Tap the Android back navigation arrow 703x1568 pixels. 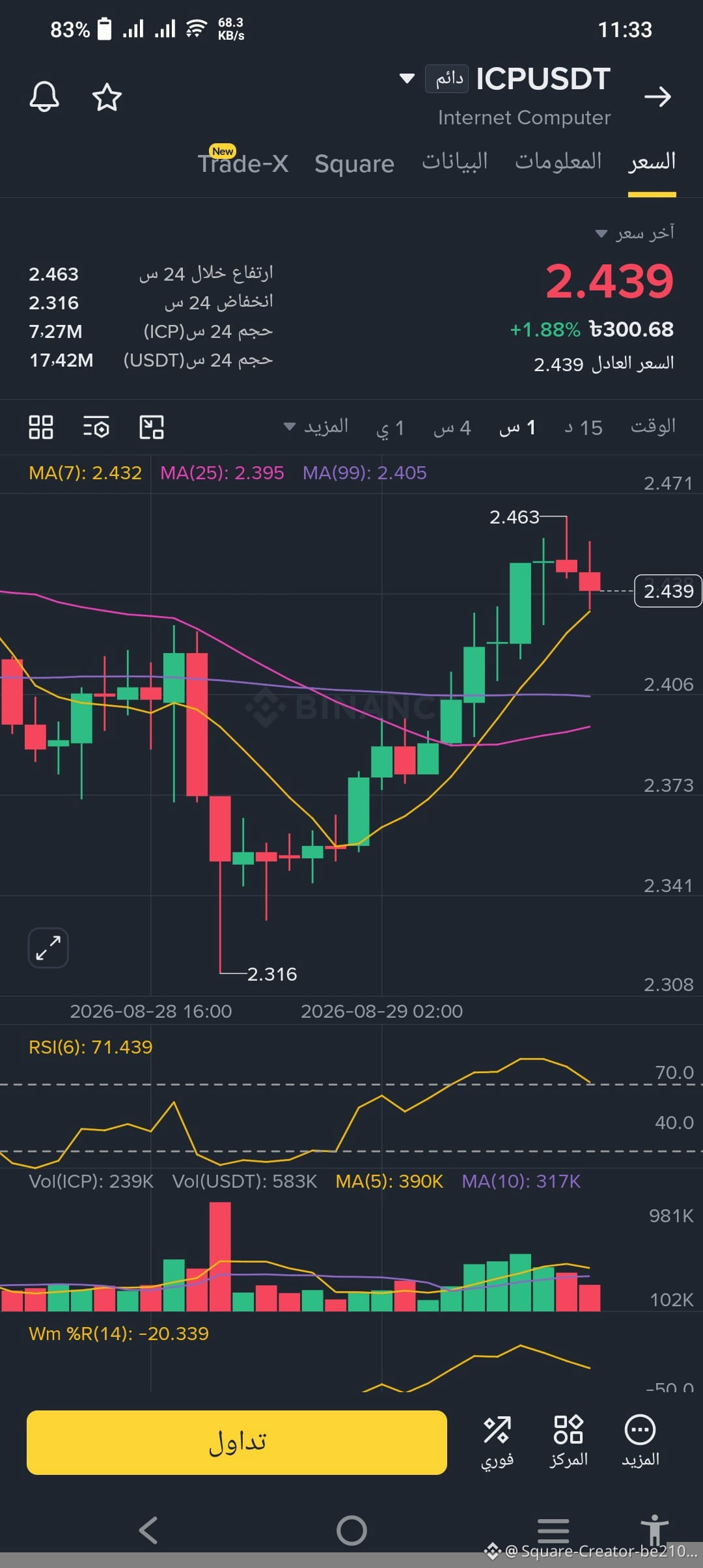tap(149, 1530)
